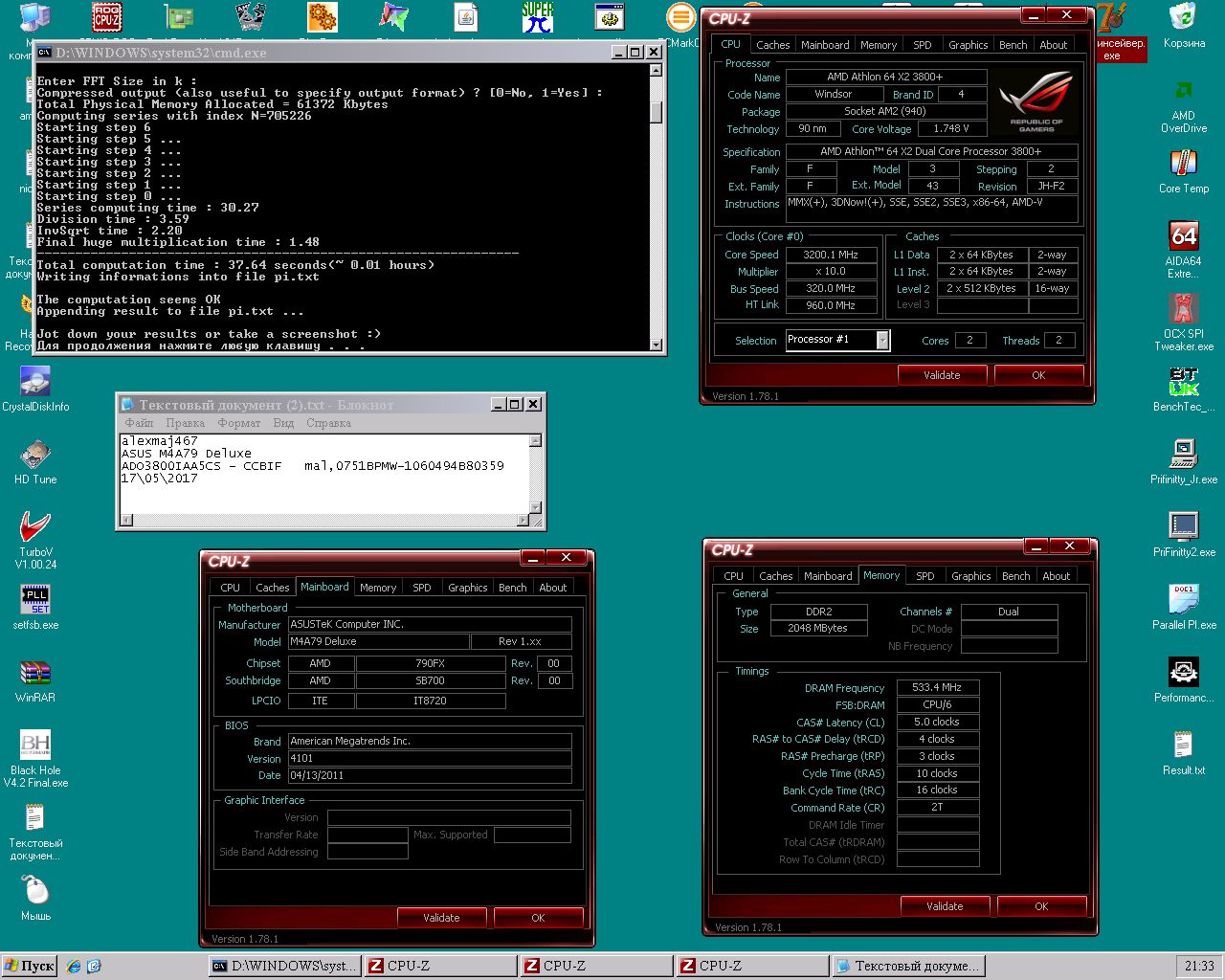The height and width of the screenshot is (980, 1225).
Task: Open the orange gears desktop icon
Action: 323,16
